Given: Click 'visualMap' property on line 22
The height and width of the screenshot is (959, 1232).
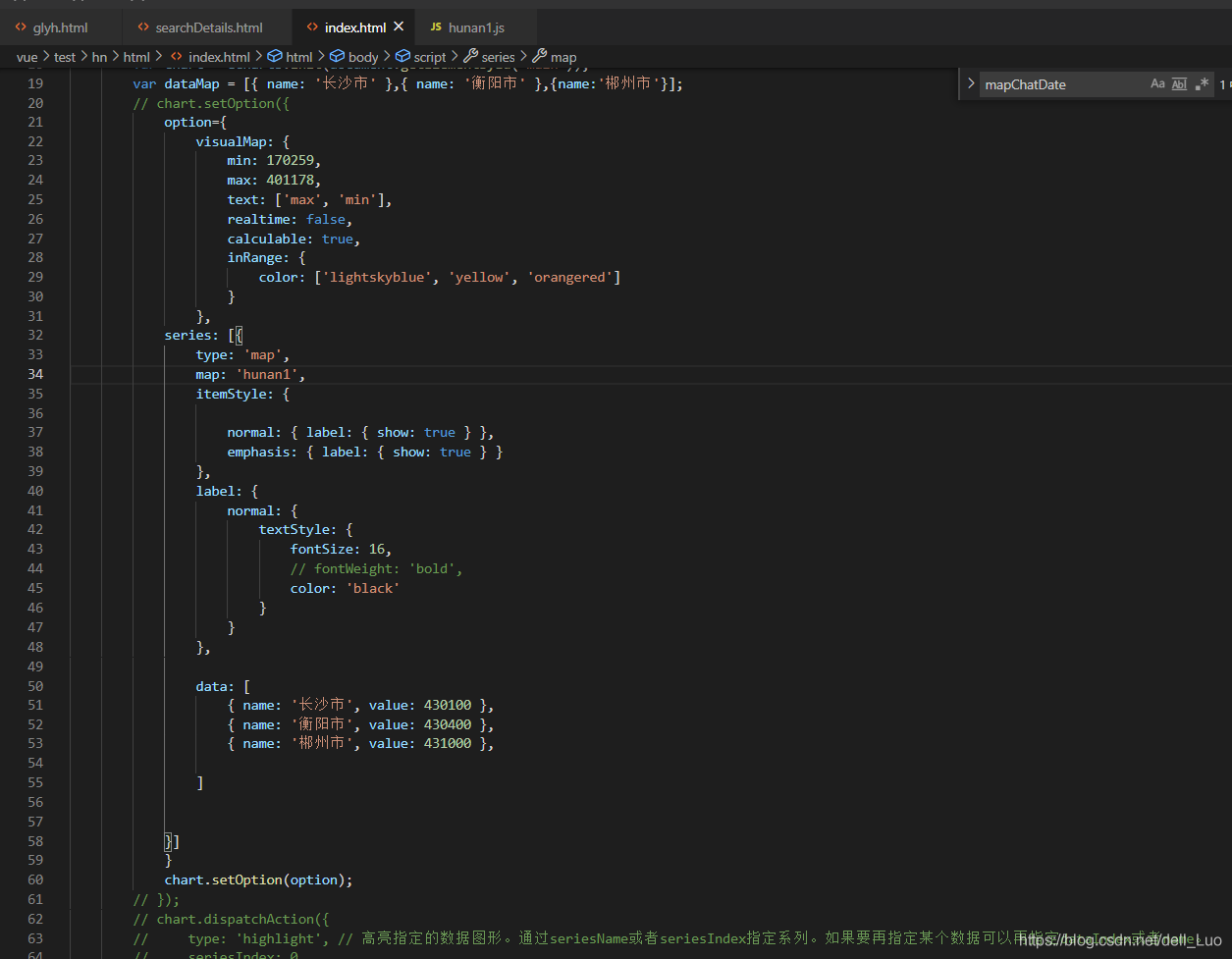Looking at the screenshot, I should click(x=231, y=141).
